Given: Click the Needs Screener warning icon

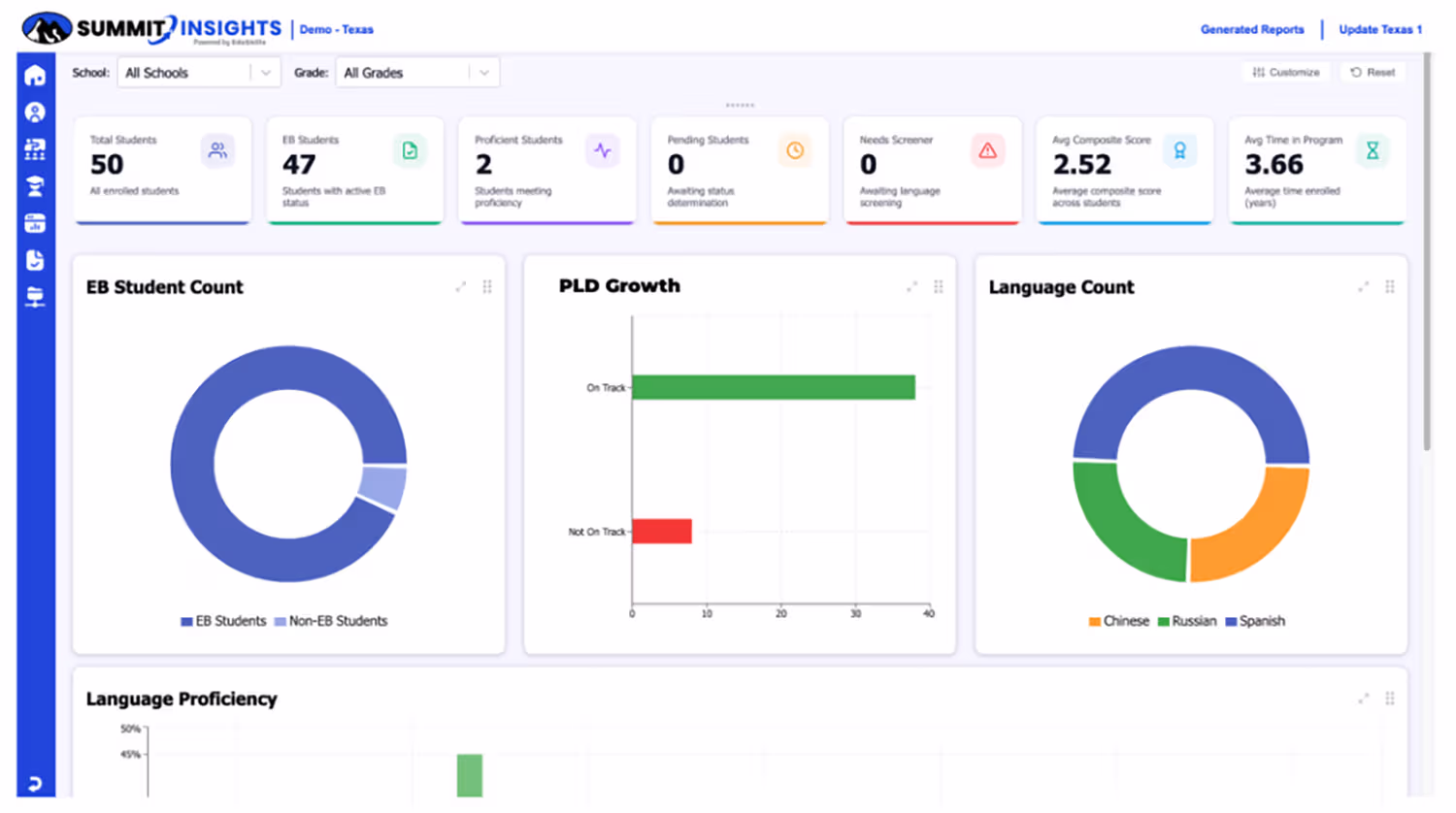Looking at the screenshot, I should [987, 150].
